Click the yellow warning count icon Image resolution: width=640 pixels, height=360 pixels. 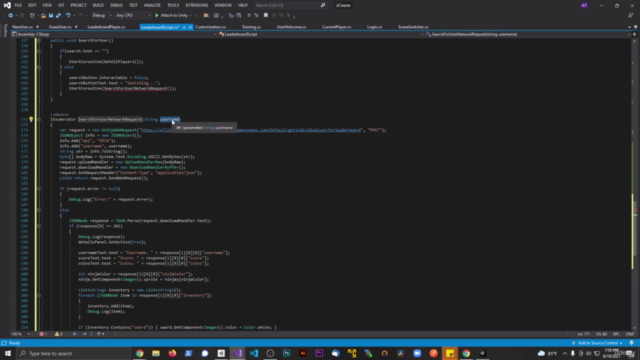coord(57,334)
